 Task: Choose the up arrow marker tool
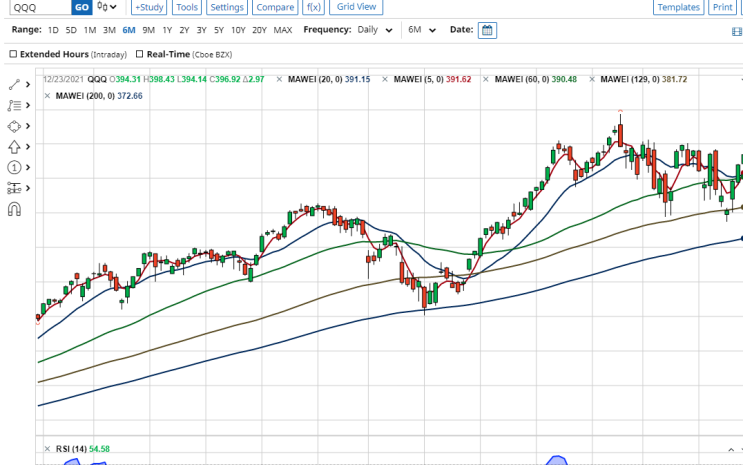click(14, 147)
